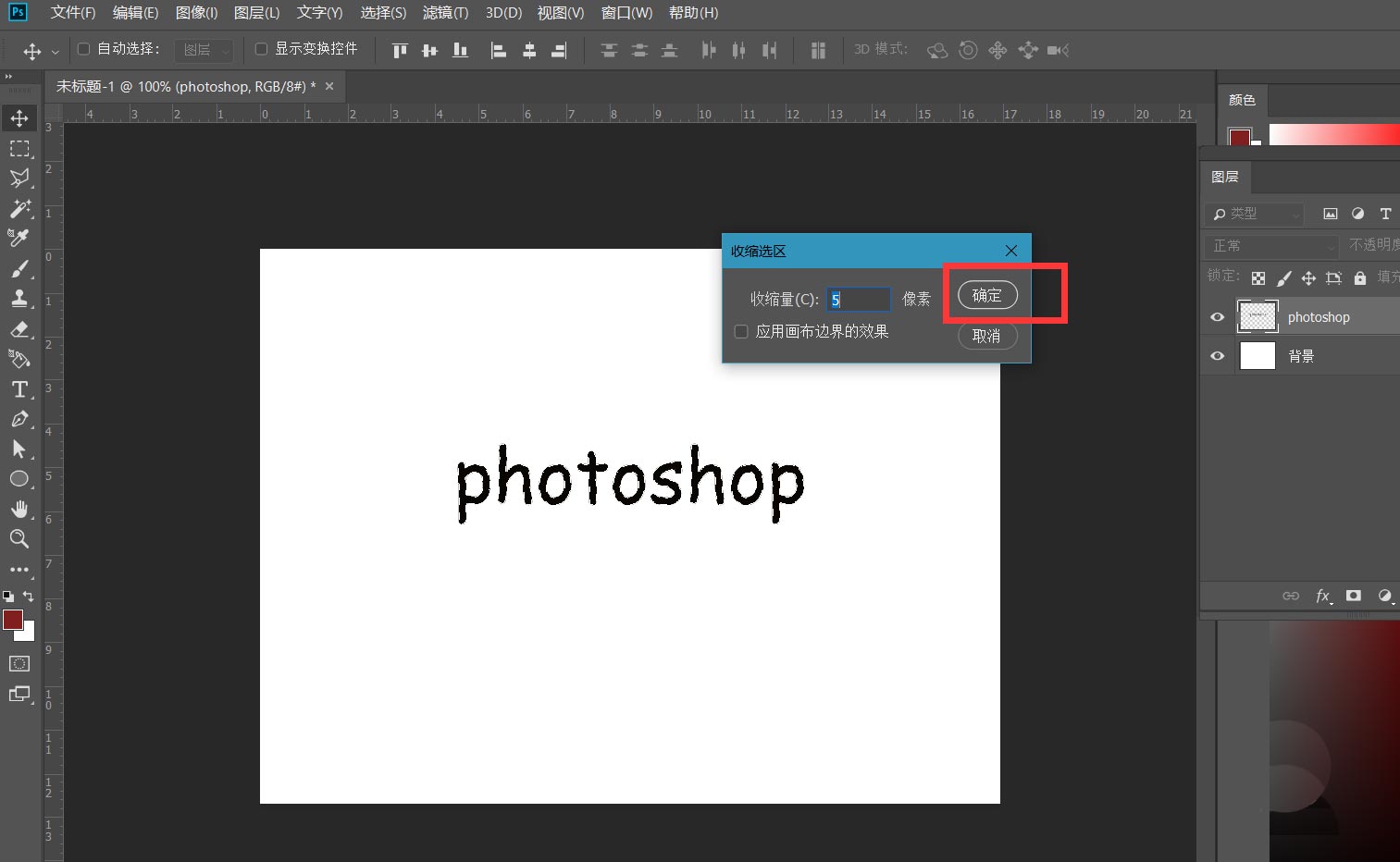Image resolution: width=1400 pixels, height=862 pixels.
Task: Select the Pen tool
Action: (19, 419)
